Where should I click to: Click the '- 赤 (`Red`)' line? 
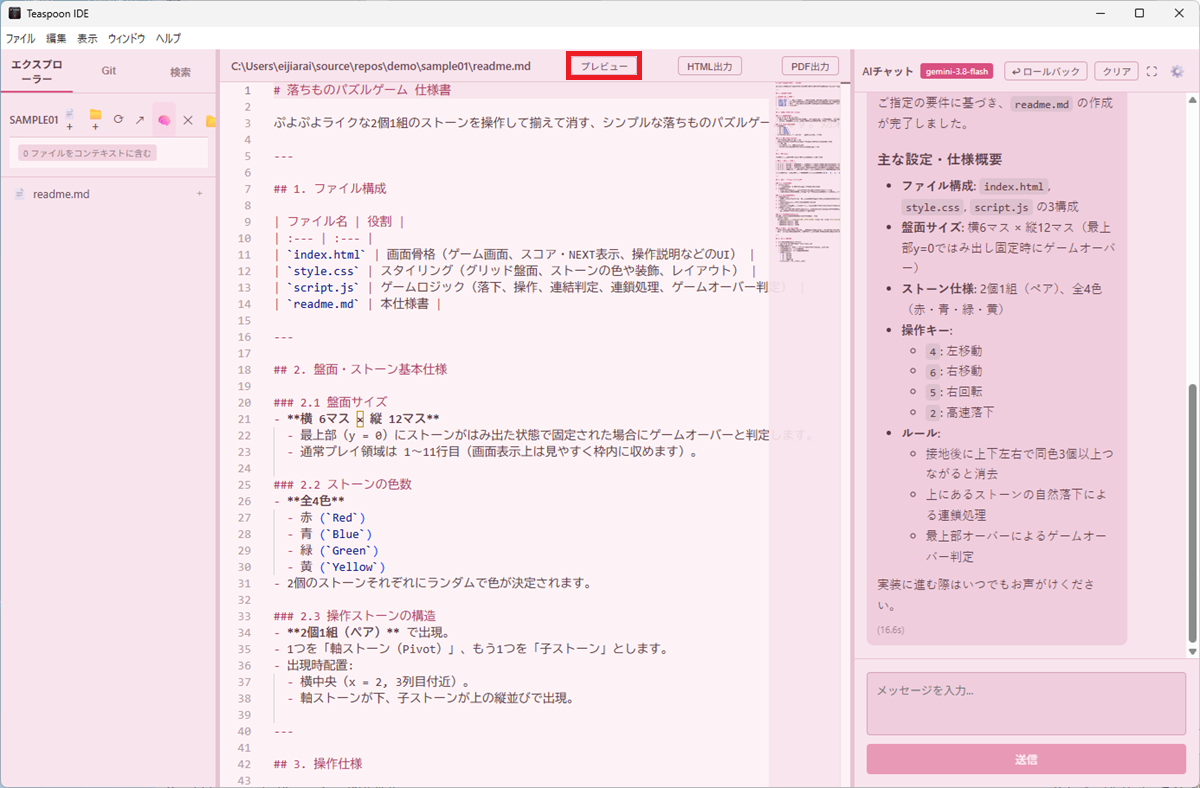tap(326, 517)
